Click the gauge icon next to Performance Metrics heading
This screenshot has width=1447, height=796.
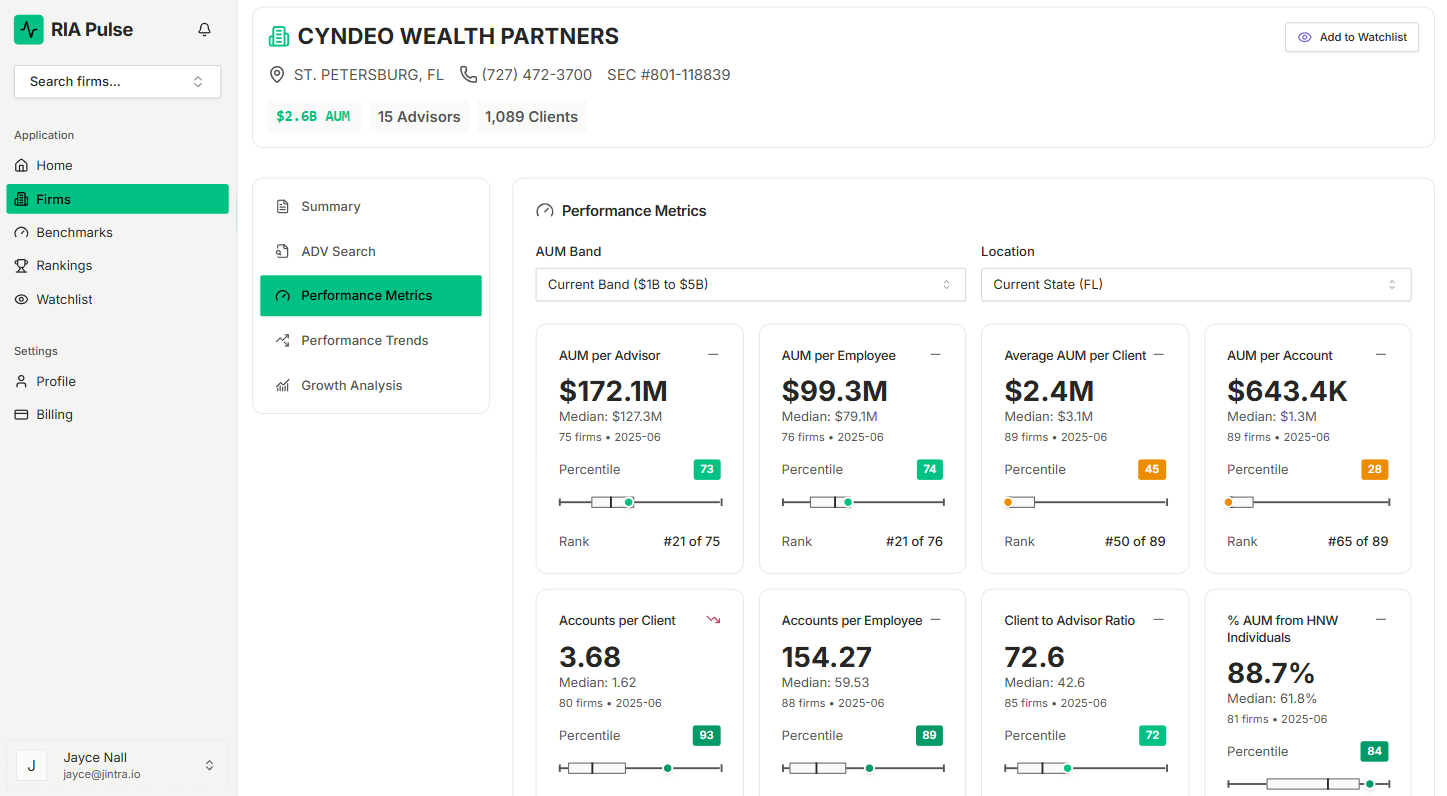pyautogui.click(x=545, y=211)
